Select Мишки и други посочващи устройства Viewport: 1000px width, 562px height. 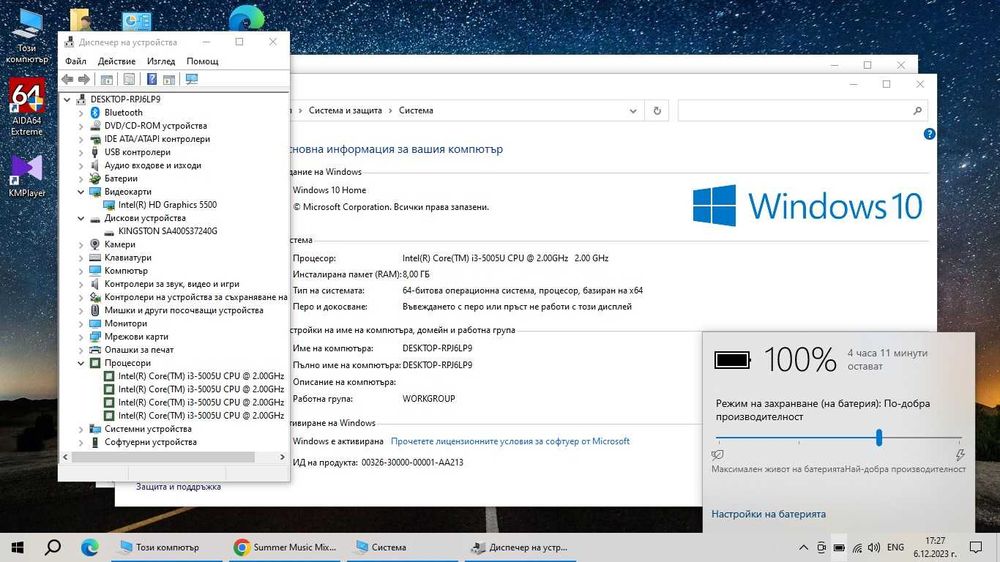click(184, 310)
